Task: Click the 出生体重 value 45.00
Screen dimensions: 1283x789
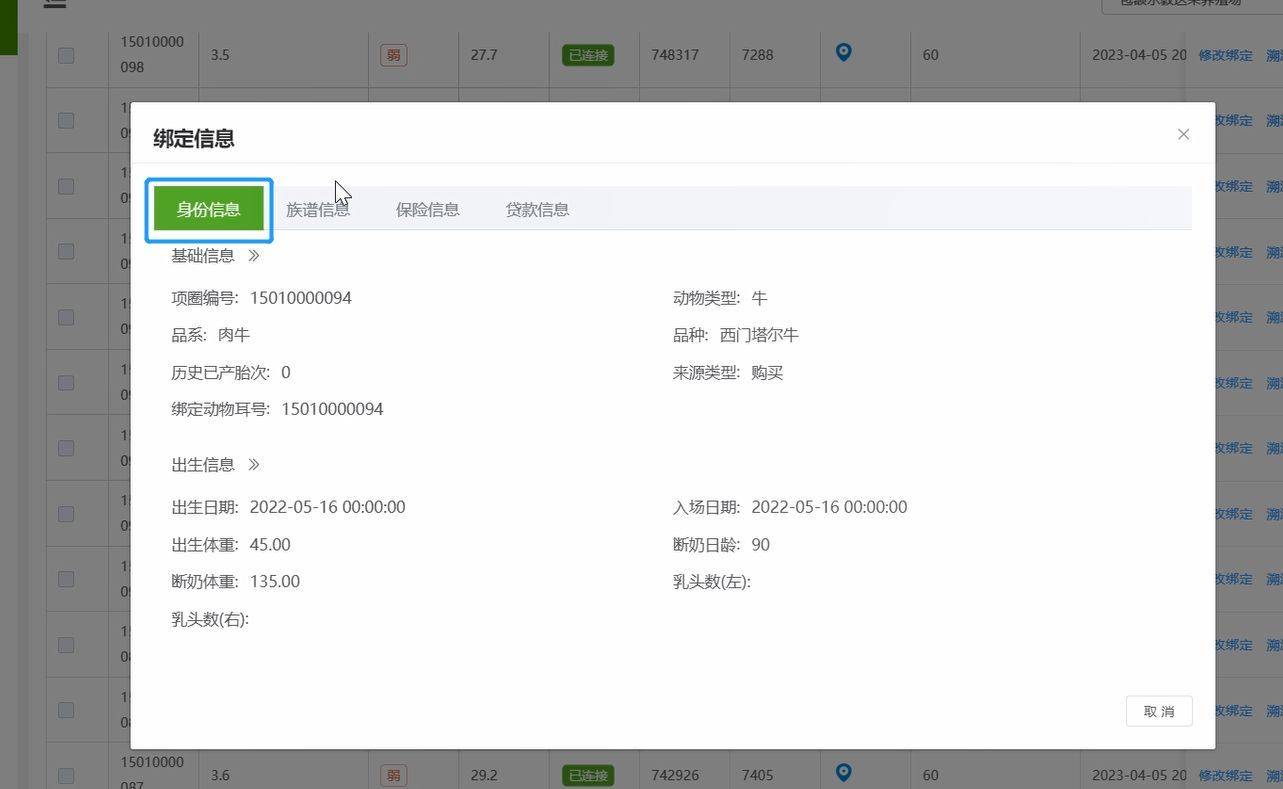Action: click(270, 545)
